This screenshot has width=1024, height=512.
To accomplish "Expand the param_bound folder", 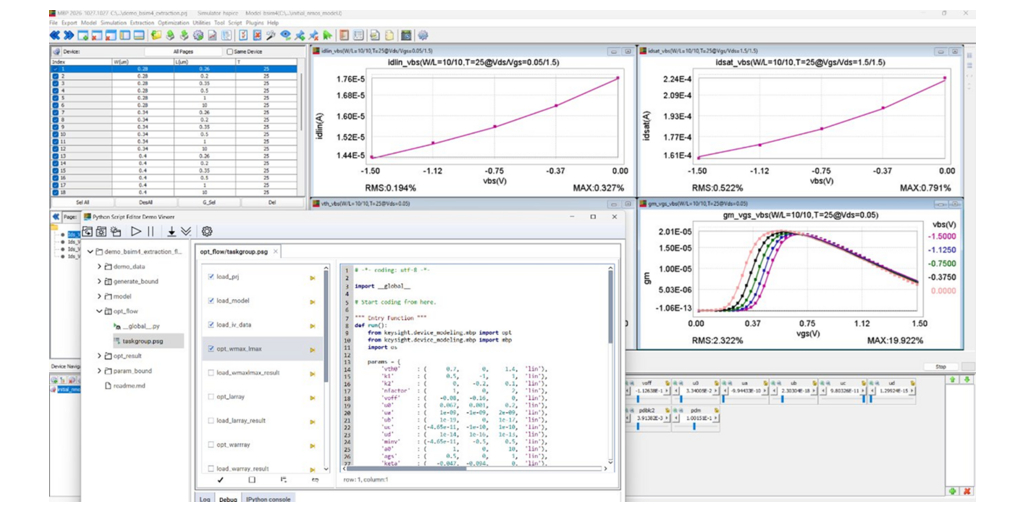I will [x=99, y=371].
